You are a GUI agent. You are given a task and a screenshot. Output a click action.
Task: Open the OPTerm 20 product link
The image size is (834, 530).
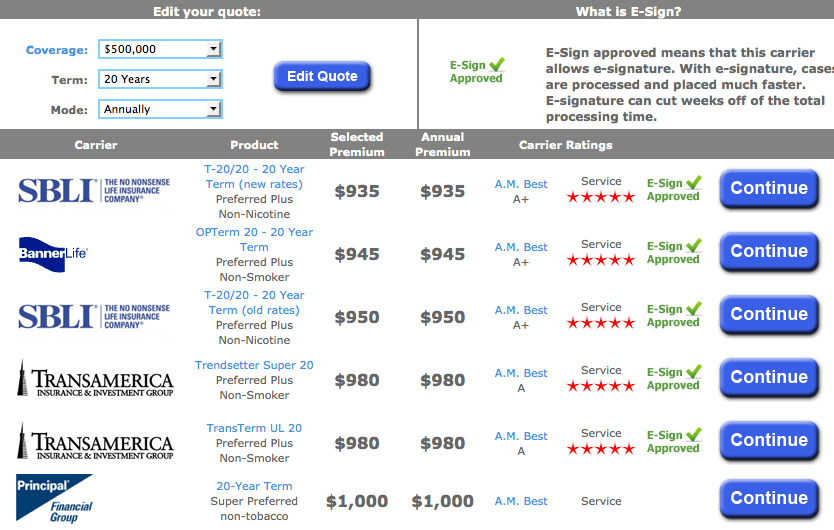click(x=254, y=239)
